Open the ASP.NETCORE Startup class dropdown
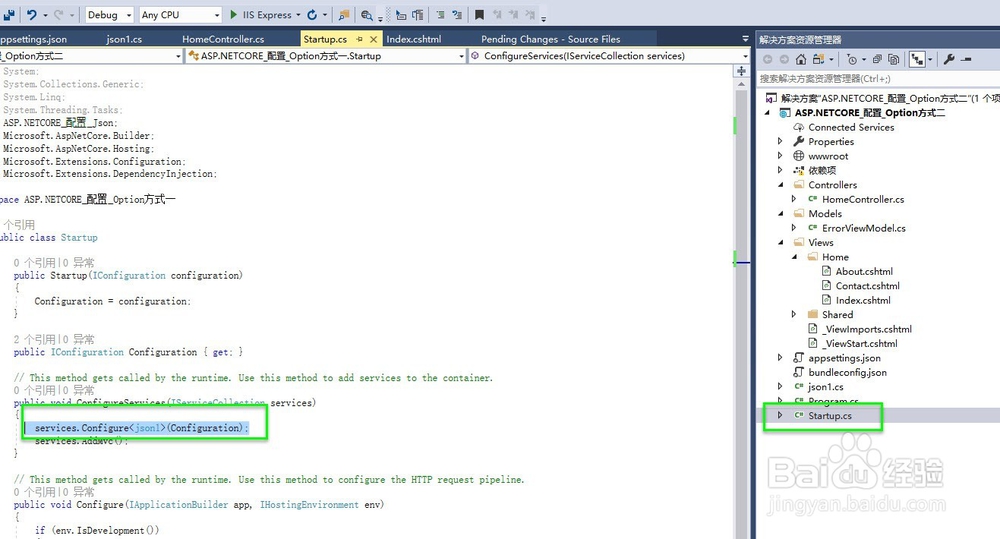Viewport: 1000px width, 539px height. 461,56
